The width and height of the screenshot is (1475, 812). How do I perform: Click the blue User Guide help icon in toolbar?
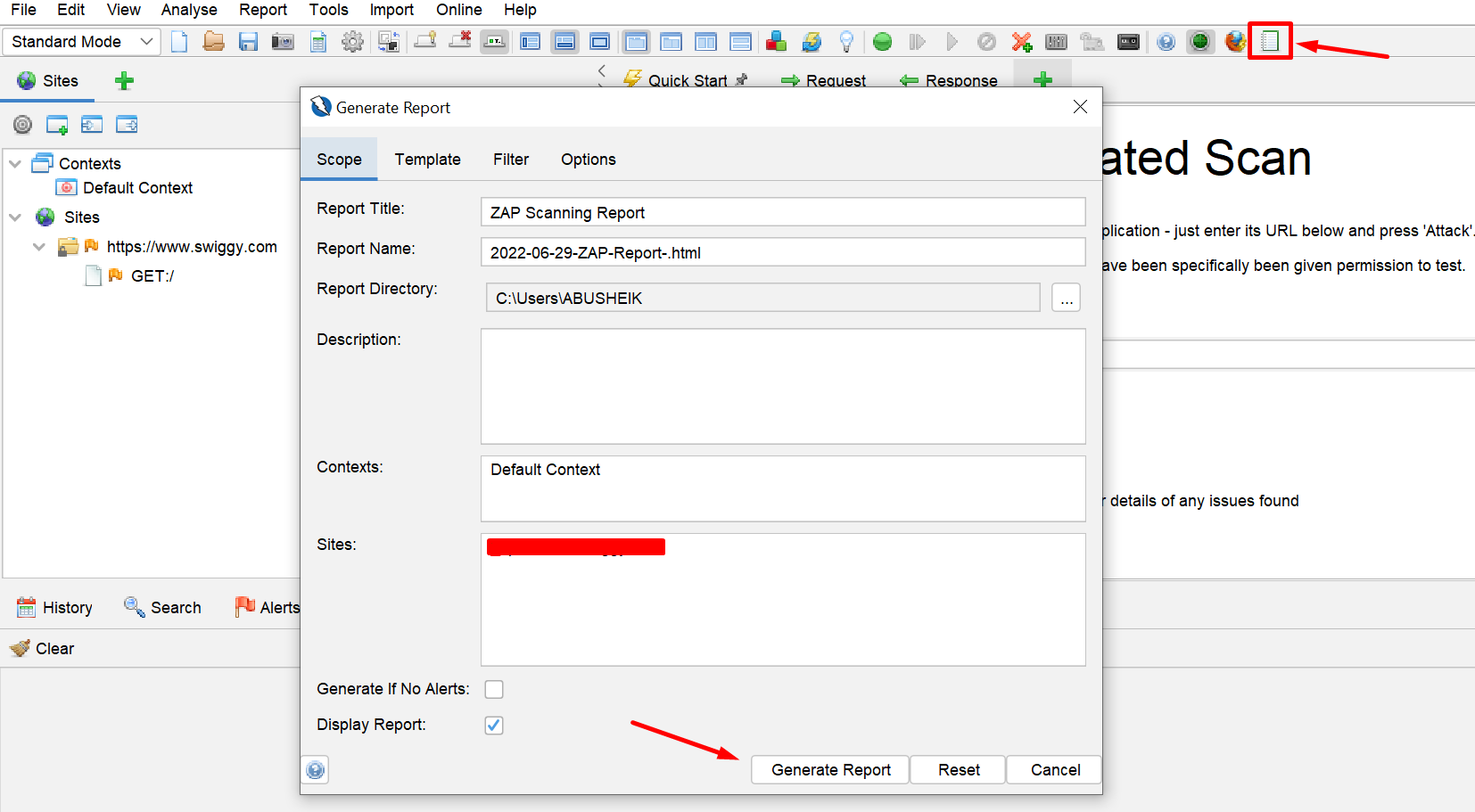tap(1166, 42)
